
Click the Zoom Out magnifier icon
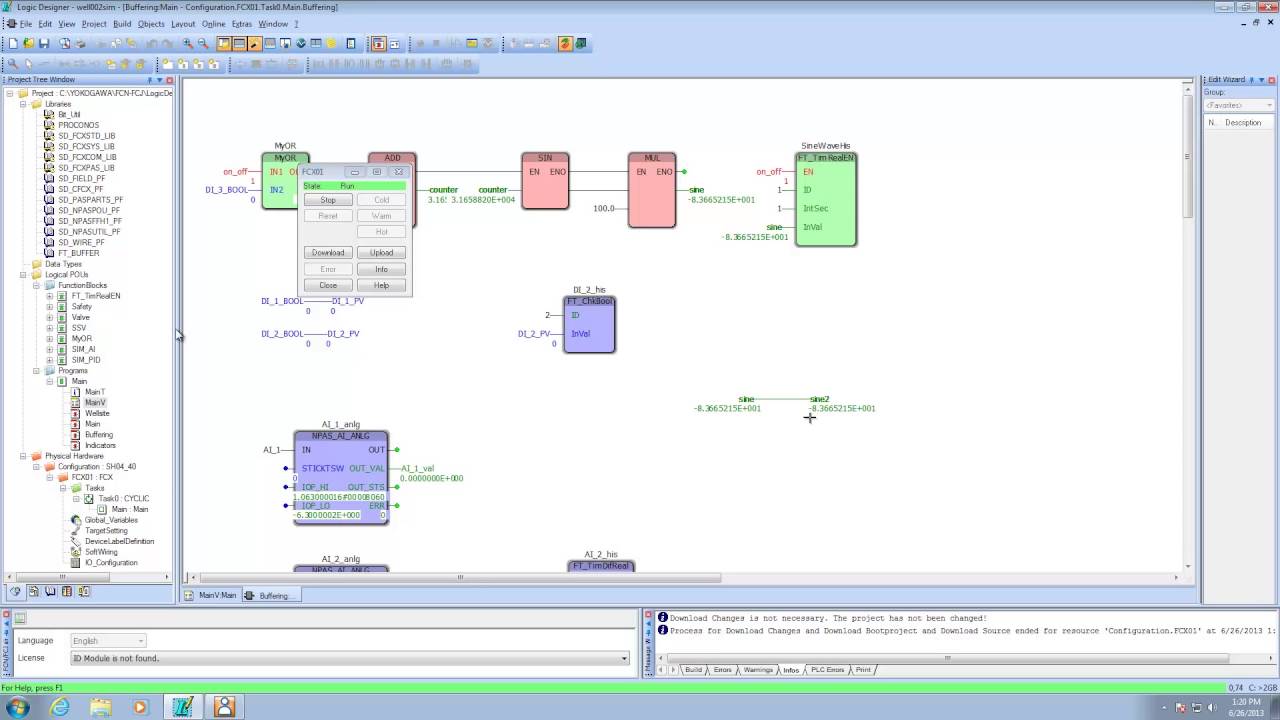[203, 44]
